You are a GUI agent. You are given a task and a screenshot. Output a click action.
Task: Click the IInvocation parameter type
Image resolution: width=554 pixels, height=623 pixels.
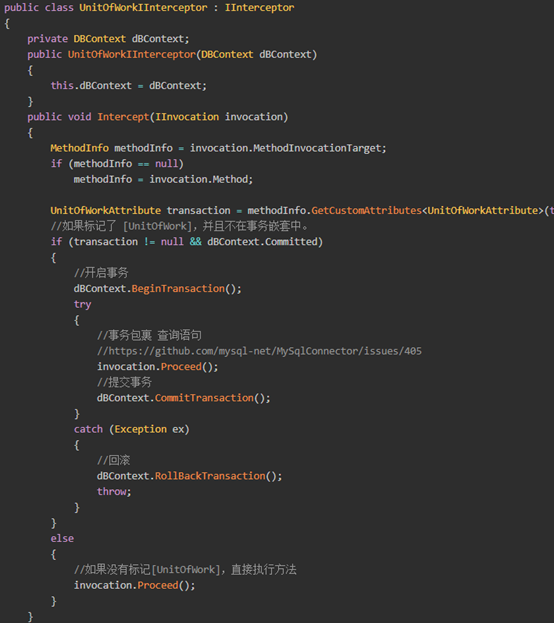click(187, 117)
